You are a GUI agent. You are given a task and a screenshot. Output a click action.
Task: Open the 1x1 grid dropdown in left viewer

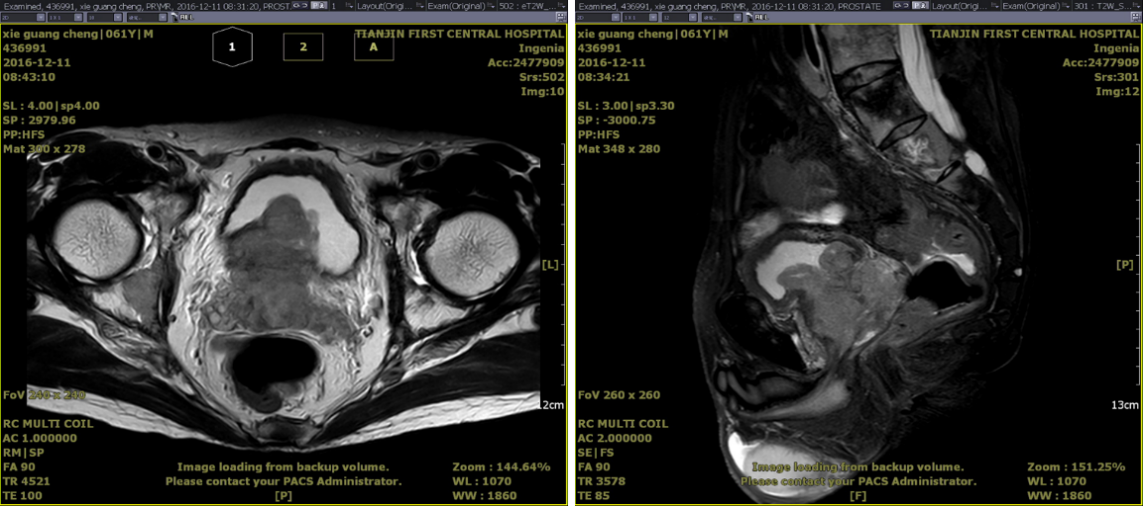pos(66,17)
